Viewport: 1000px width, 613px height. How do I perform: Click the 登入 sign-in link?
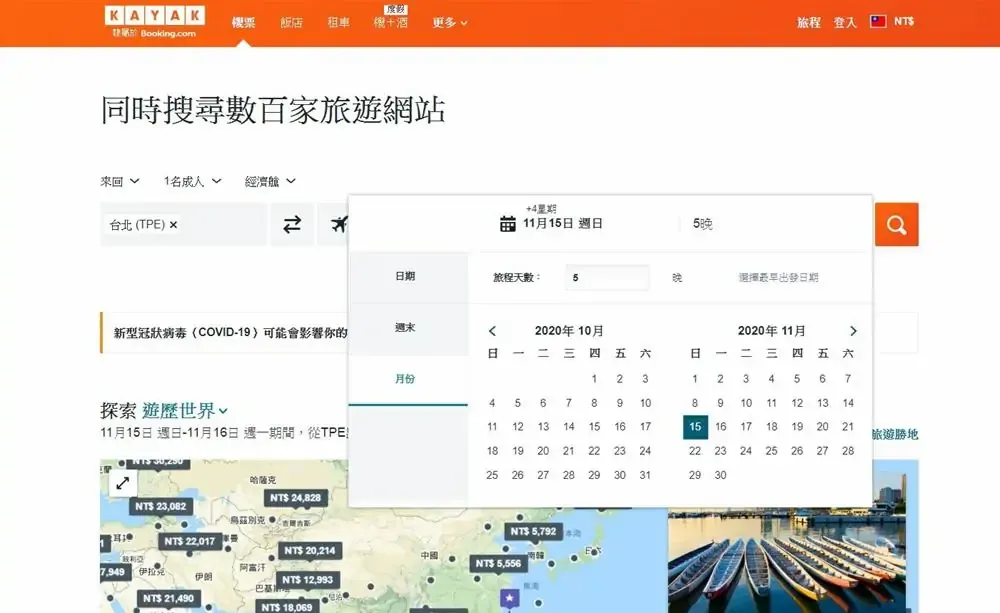click(x=845, y=22)
